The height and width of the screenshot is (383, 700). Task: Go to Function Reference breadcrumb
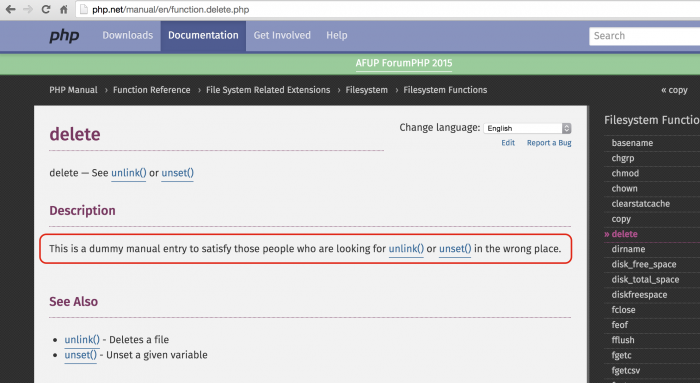151,90
